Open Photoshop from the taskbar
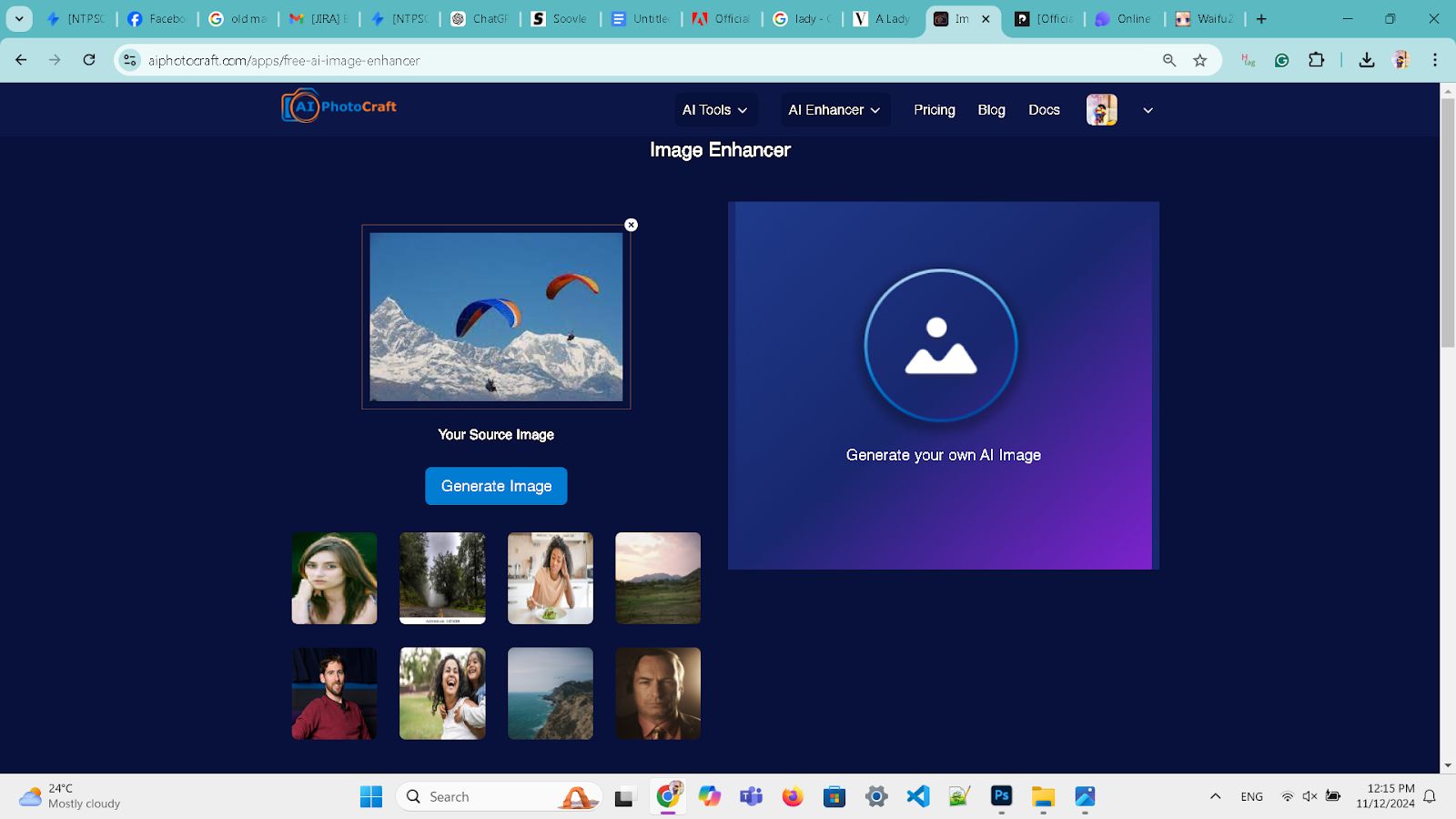The width and height of the screenshot is (1456, 819). [1001, 796]
